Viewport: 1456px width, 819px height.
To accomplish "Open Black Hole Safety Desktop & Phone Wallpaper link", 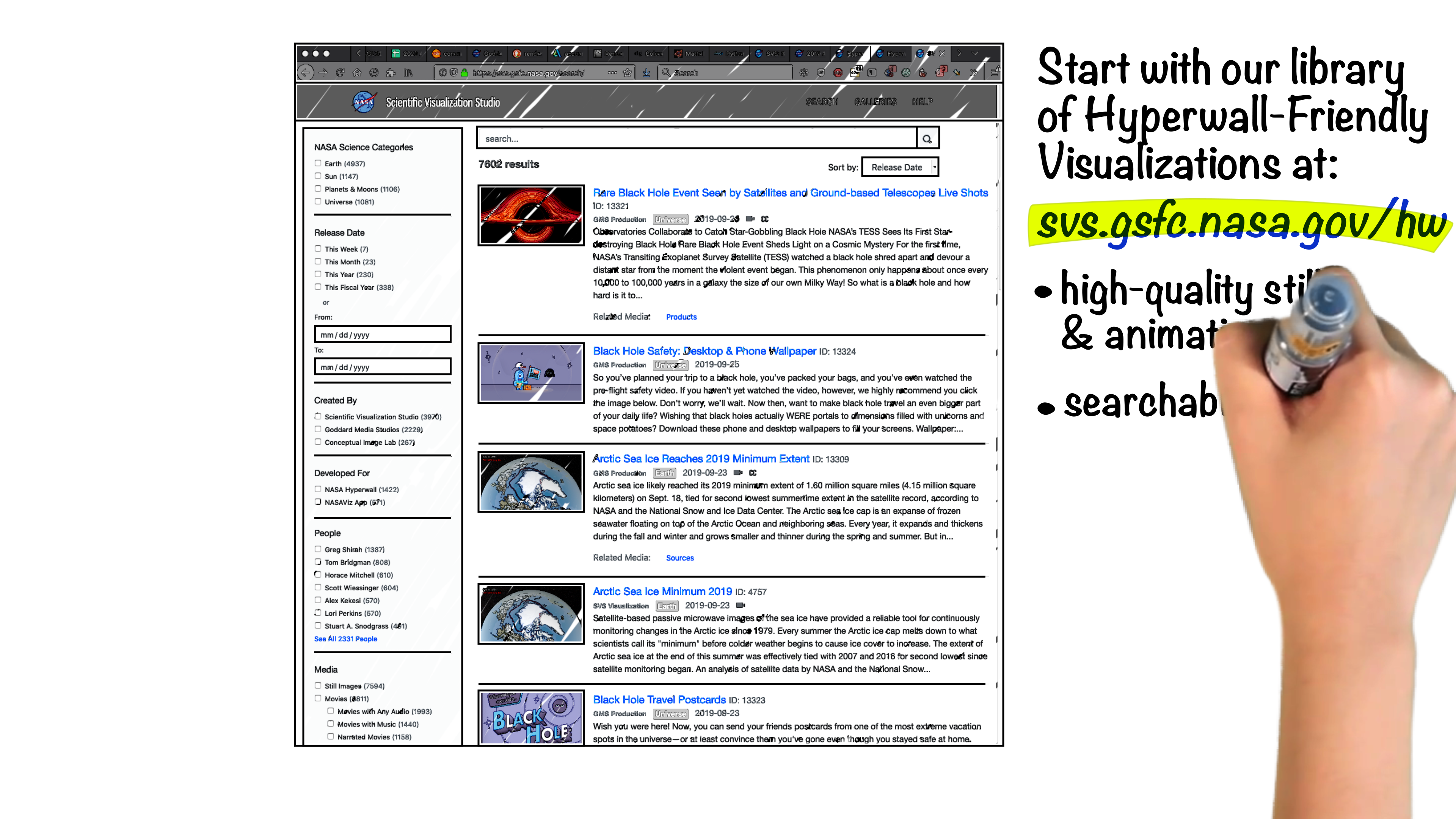I will (704, 351).
